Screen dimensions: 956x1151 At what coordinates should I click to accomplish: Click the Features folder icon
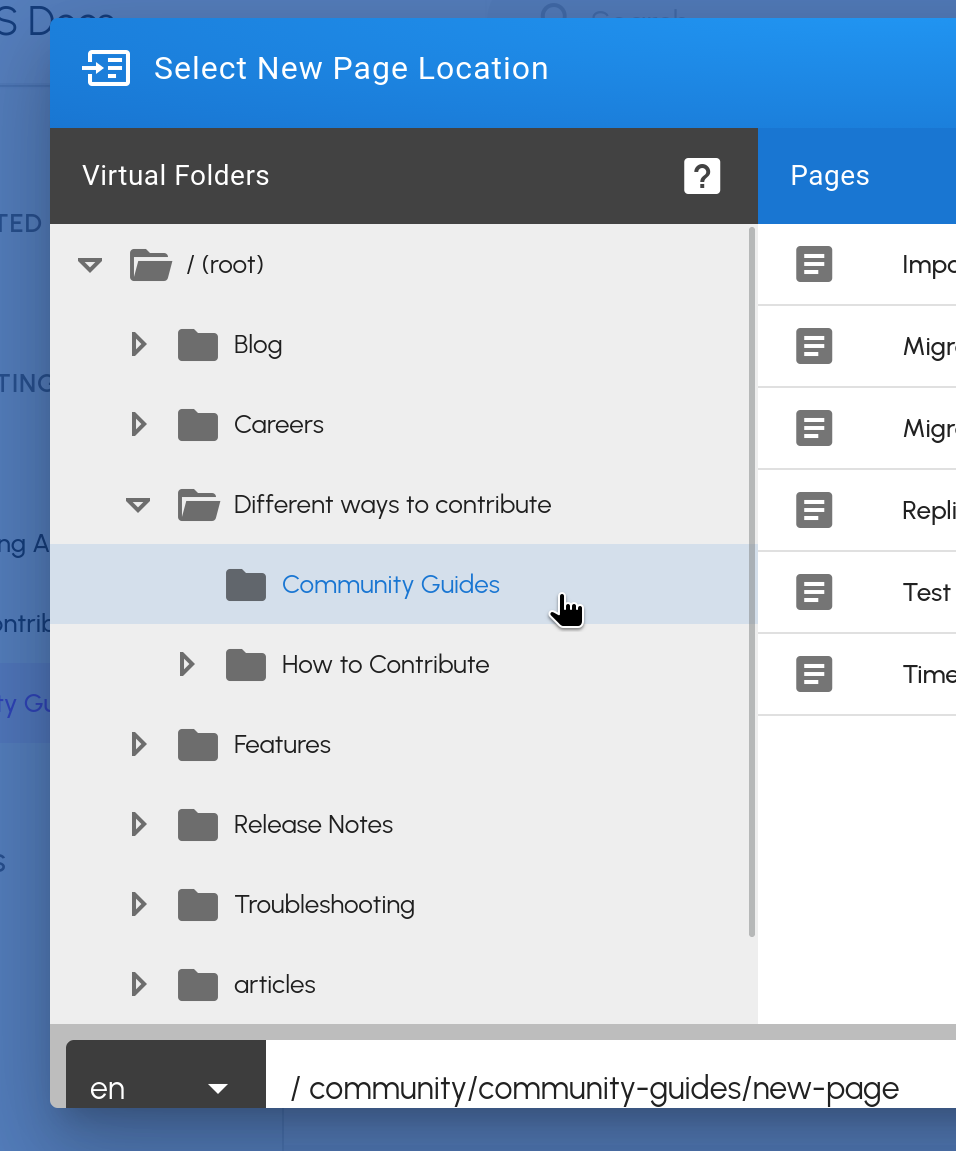(198, 745)
